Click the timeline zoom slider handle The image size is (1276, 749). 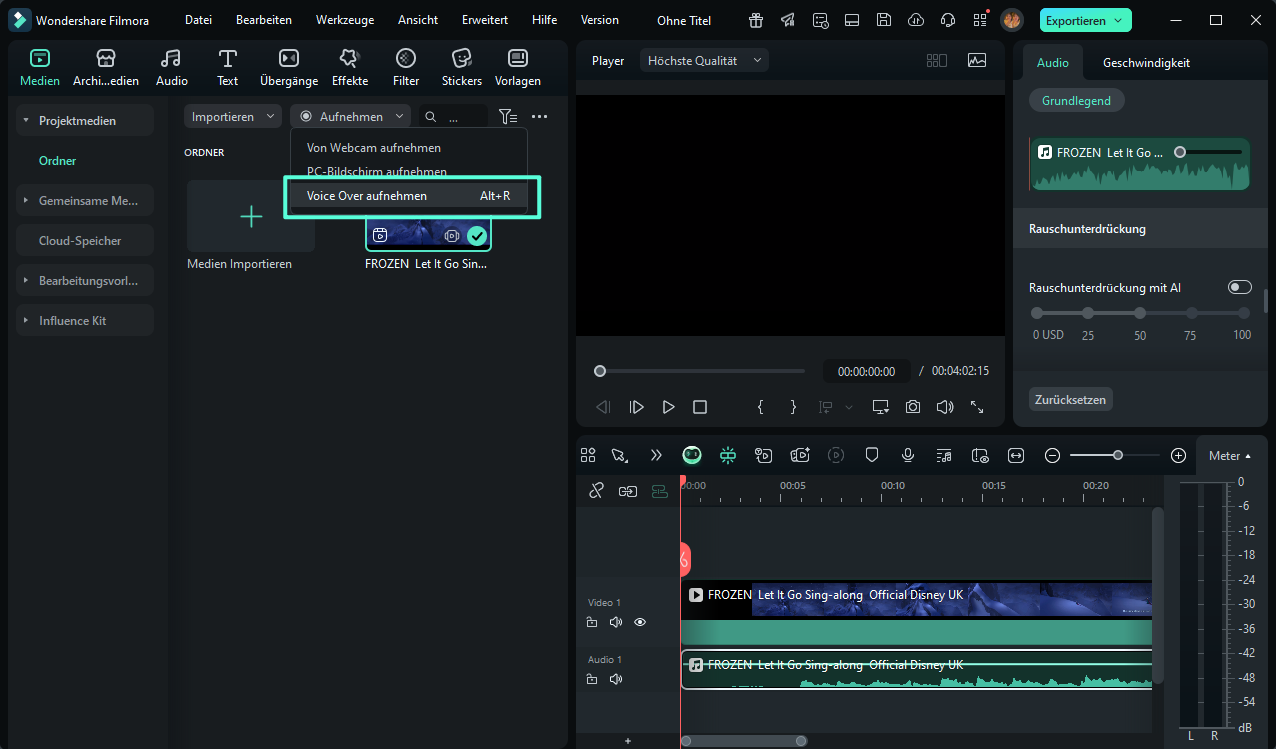(x=1118, y=455)
